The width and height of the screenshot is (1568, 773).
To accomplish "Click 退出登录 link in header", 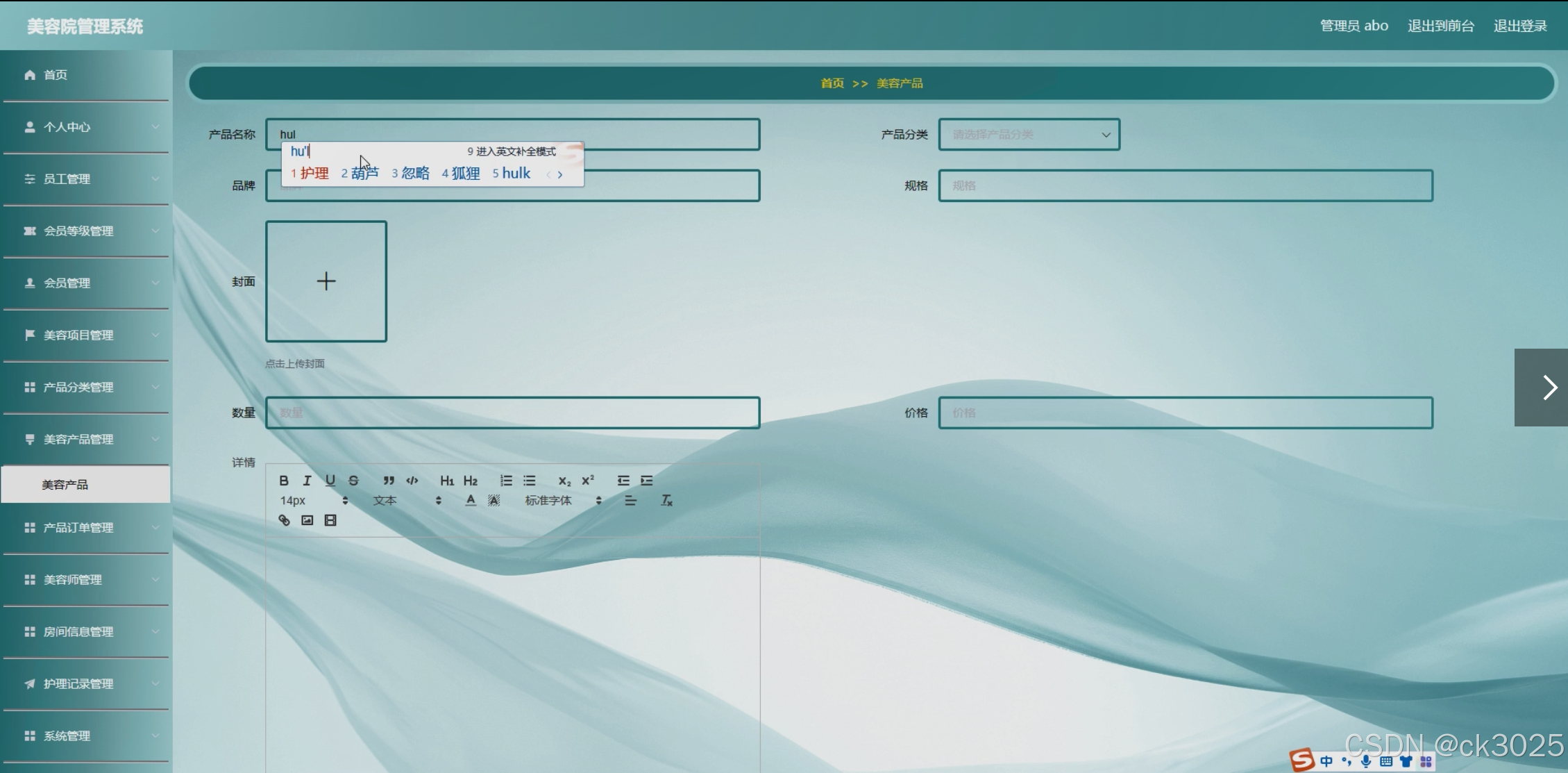I will click(x=1519, y=26).
